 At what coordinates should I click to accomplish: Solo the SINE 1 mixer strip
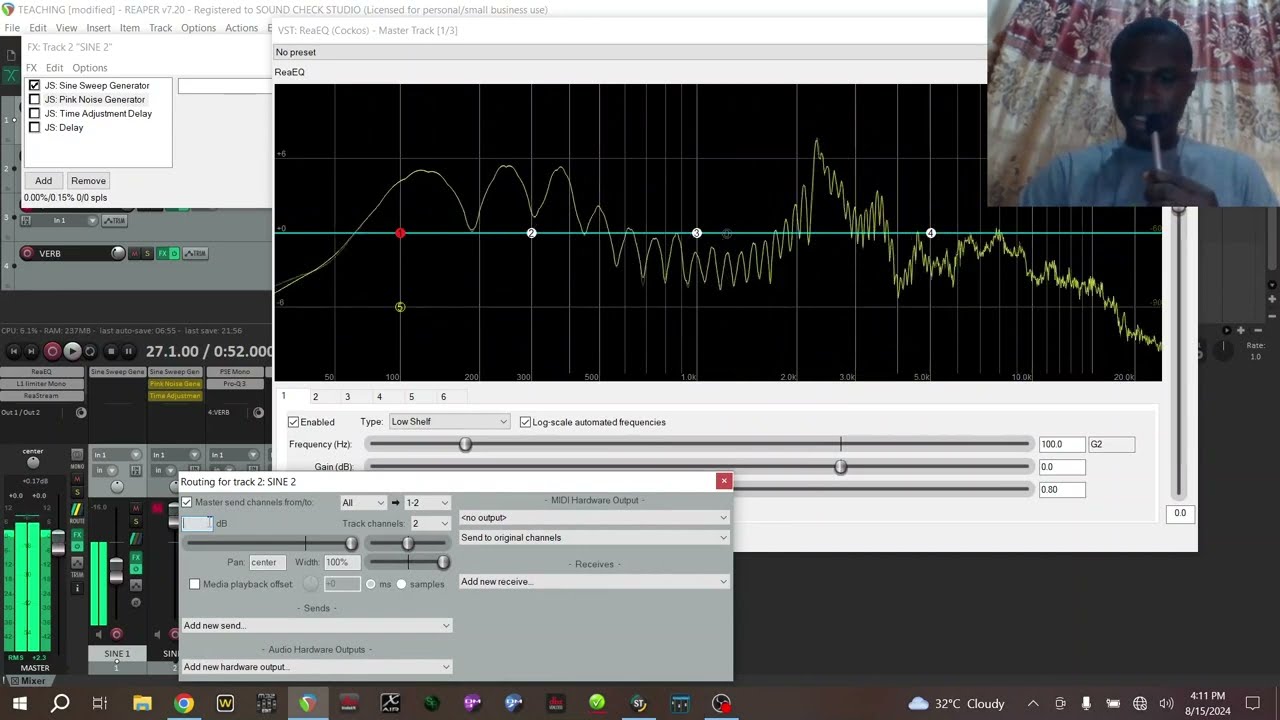[x=136, y=521]
